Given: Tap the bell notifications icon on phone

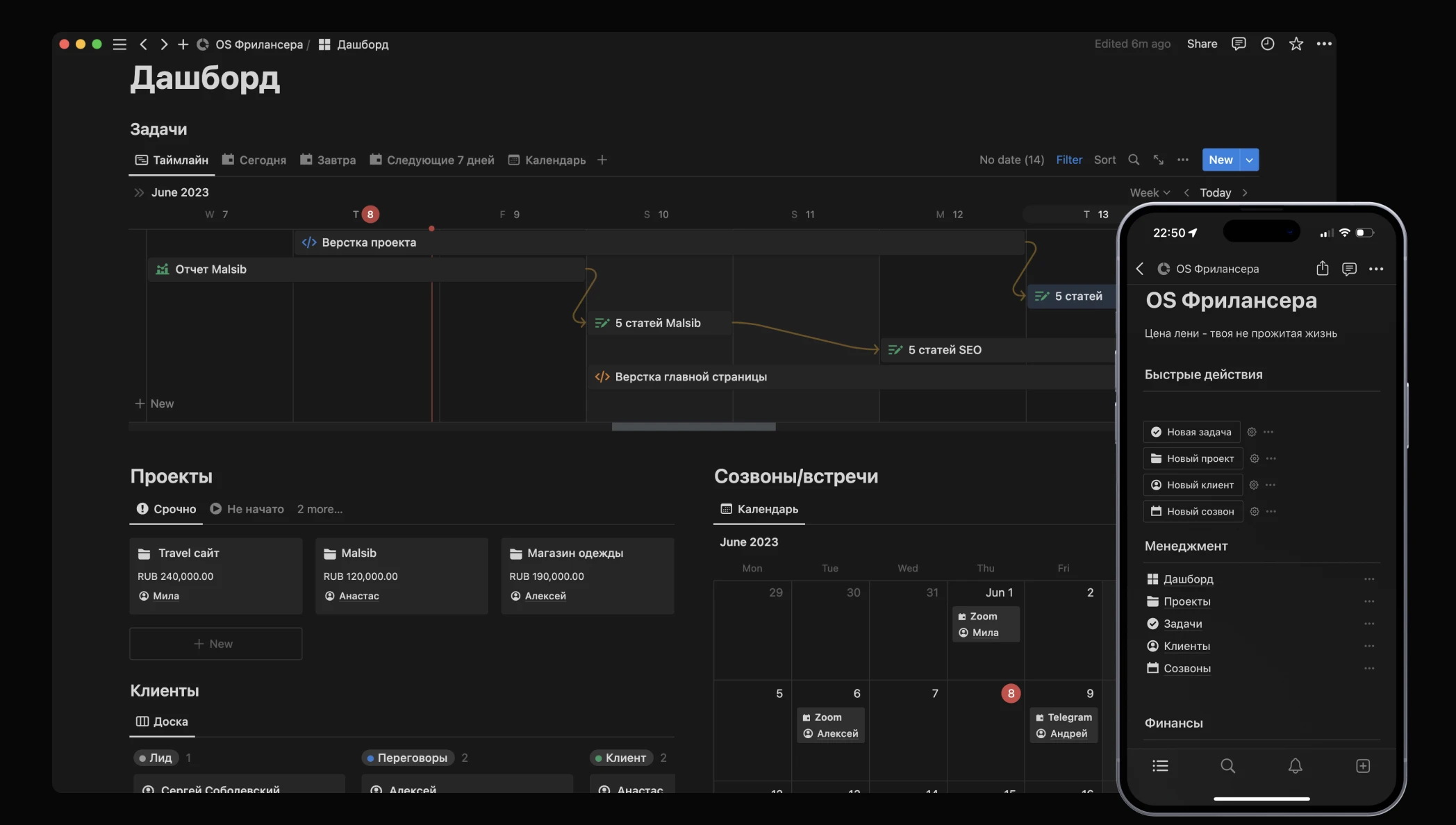Looking at the screenshot, I should point(1295,766).
